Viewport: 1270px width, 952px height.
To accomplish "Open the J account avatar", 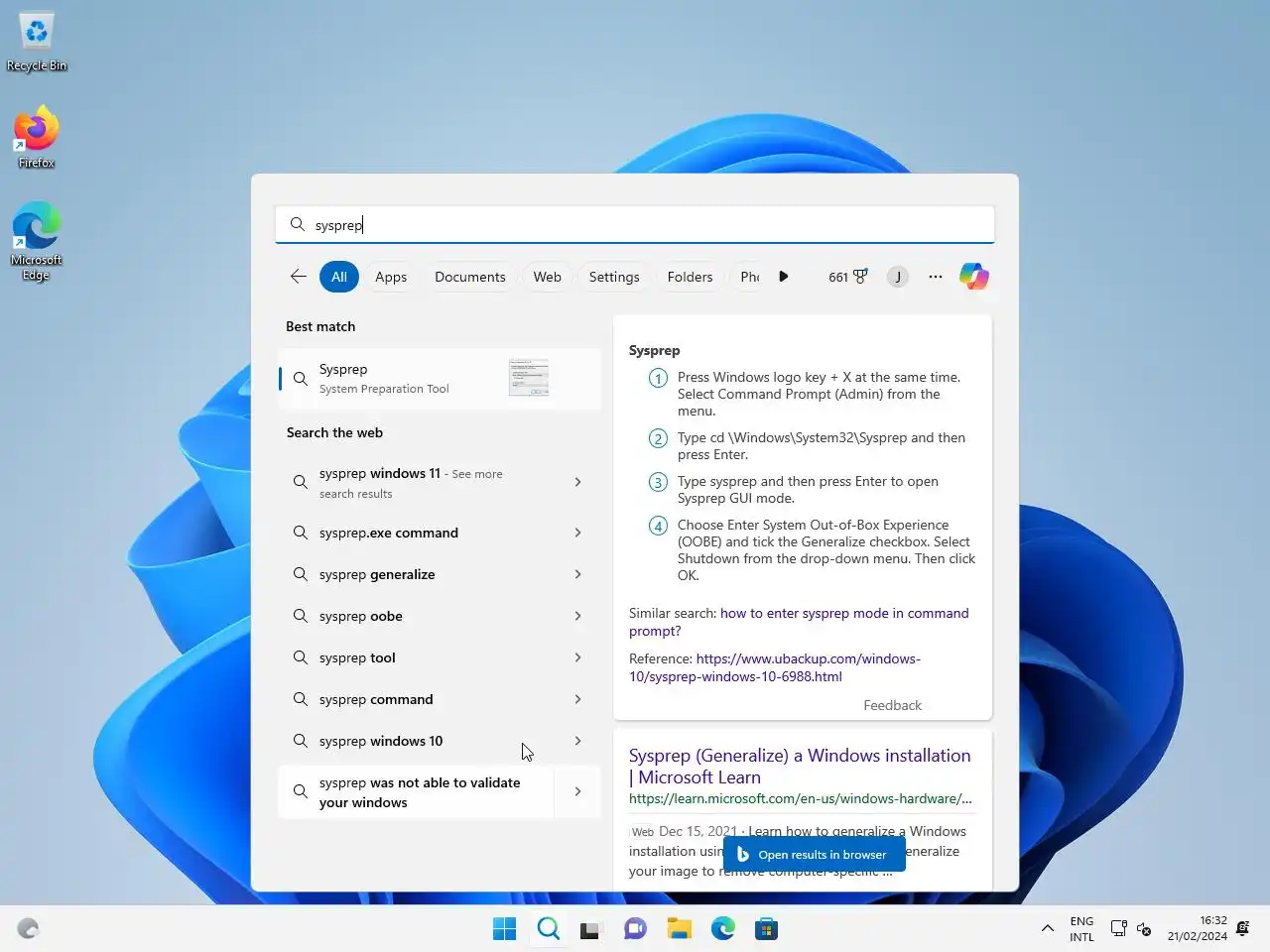I will [x=898, y=277].
